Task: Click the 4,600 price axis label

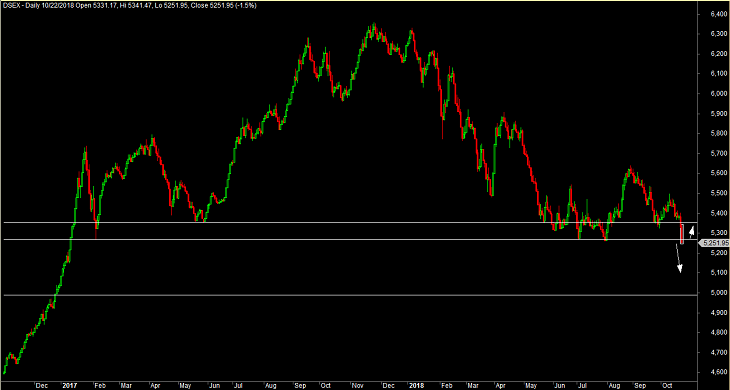Action: click(713, 372)
